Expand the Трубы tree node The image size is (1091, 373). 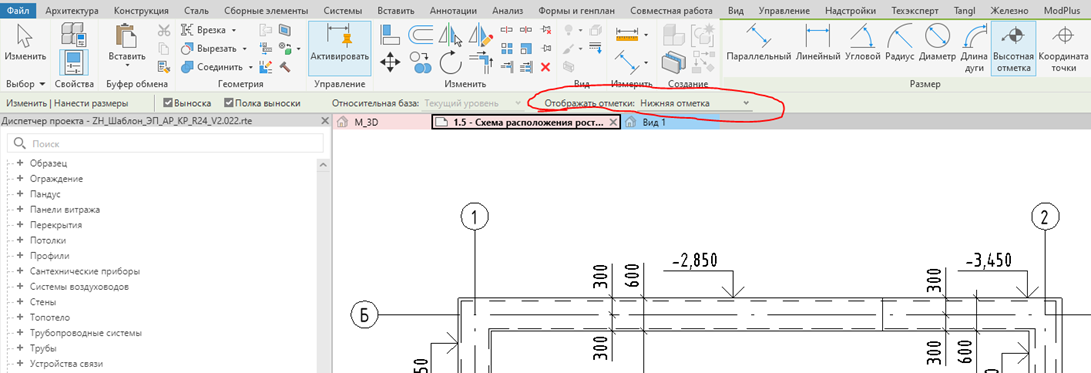pyautogui.click(x=21, y=348)
